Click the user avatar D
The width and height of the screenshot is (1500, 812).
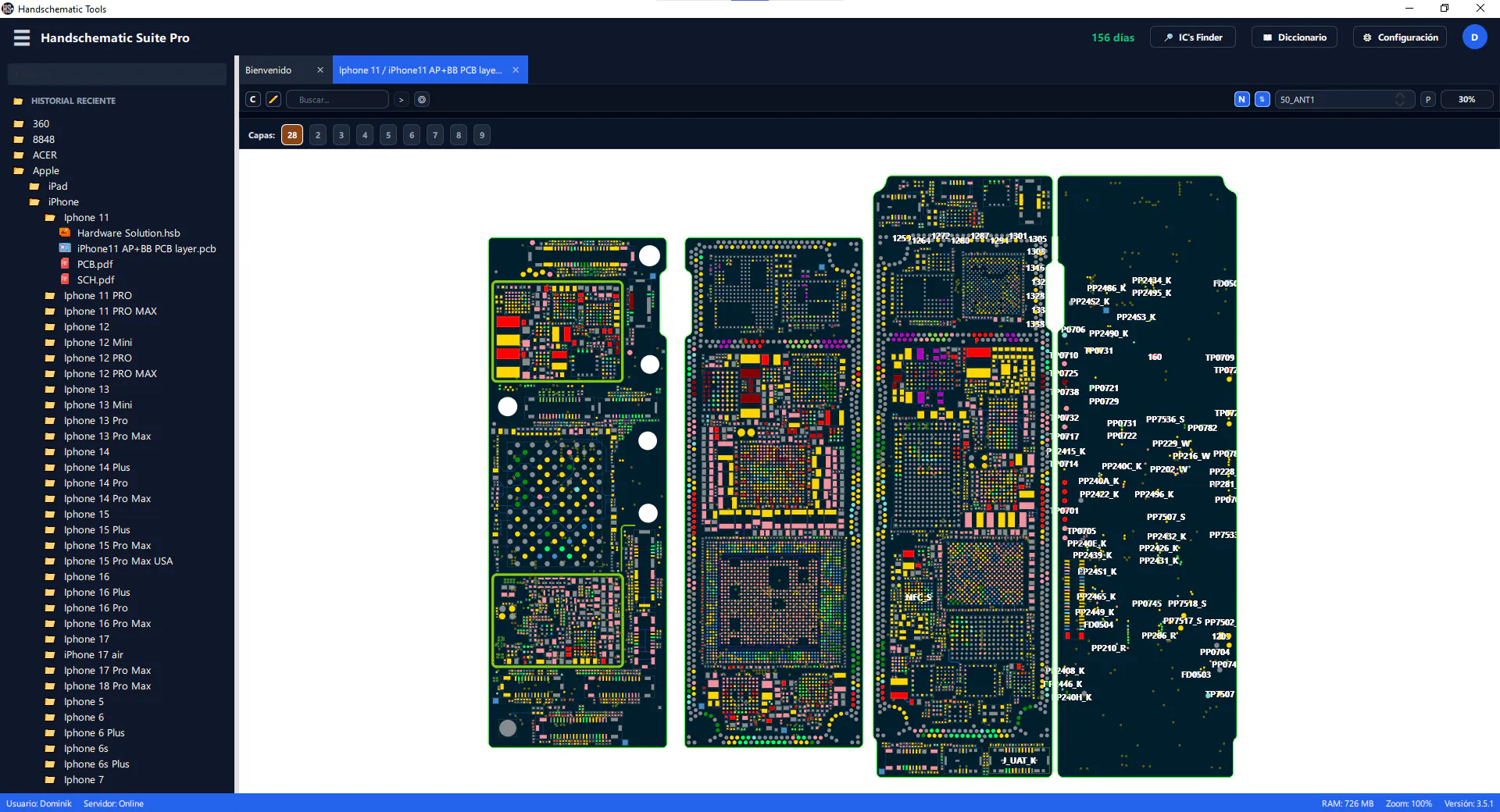click(x=1474, y=37)
